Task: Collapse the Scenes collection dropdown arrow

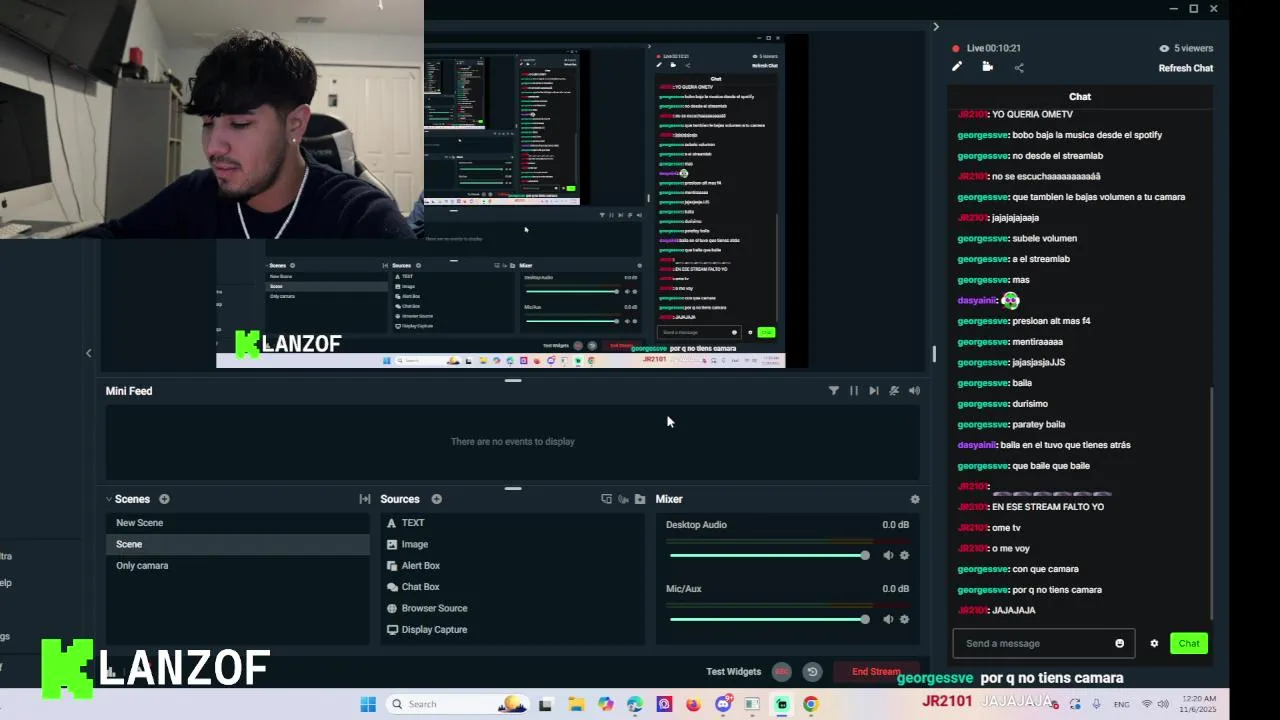Action: pyautogui.click(x=108, y=499)
